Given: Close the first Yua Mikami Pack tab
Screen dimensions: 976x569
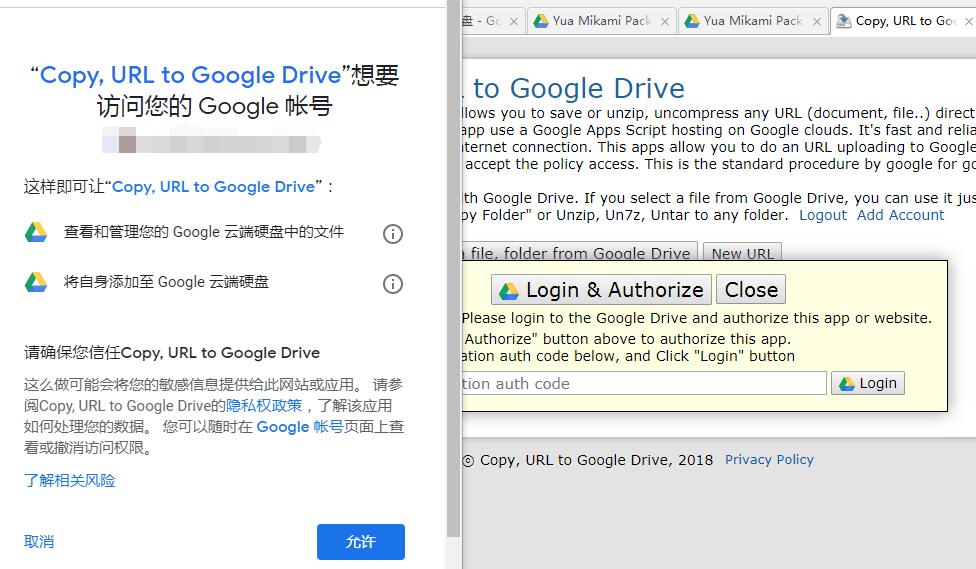Looking at the screenshot, I should pyautogui.click(x=665, y=21).
